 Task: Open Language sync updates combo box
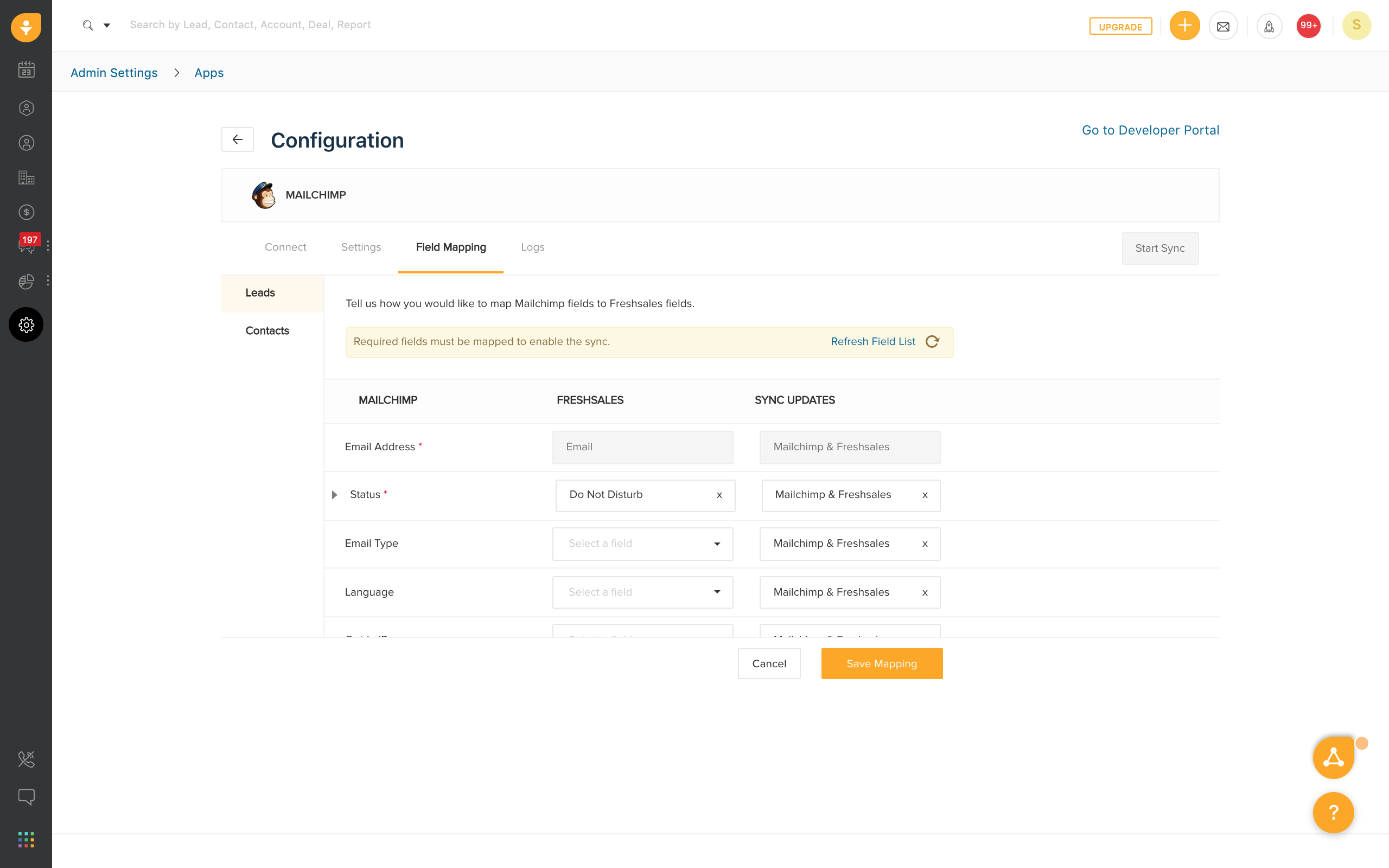(850, 592)
